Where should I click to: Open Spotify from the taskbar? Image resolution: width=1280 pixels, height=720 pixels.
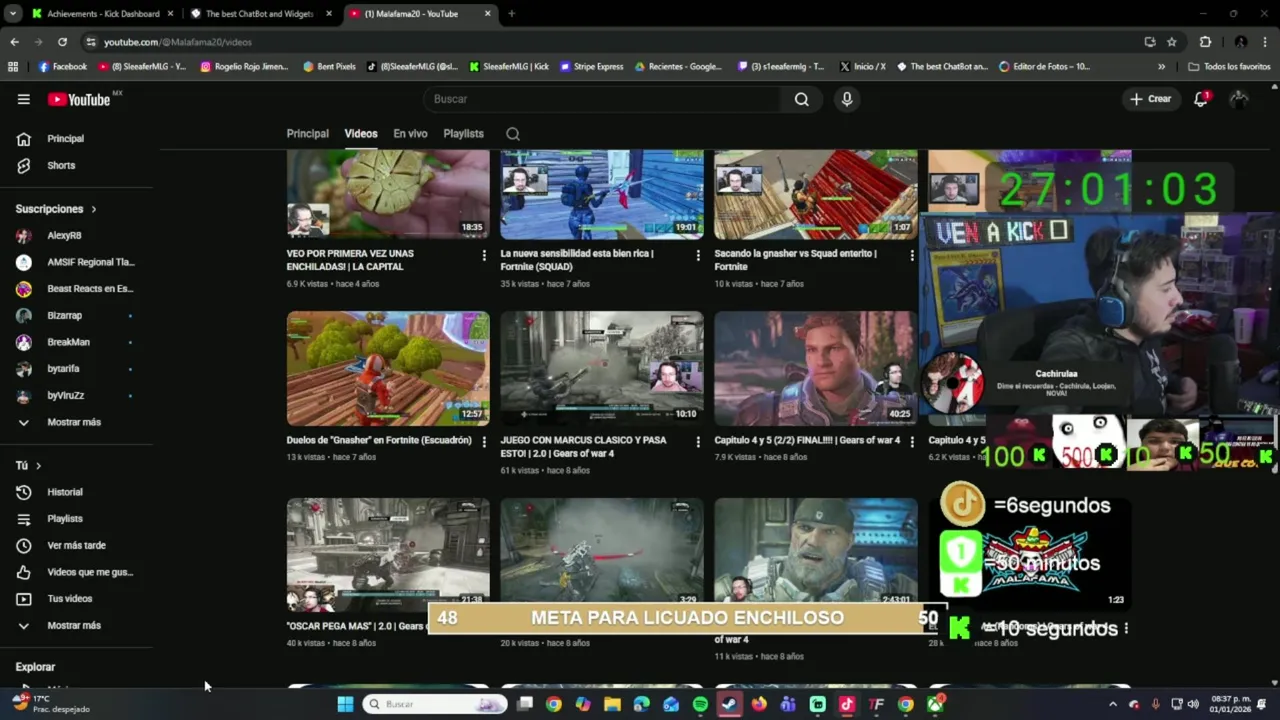click(x=700, y=704)
